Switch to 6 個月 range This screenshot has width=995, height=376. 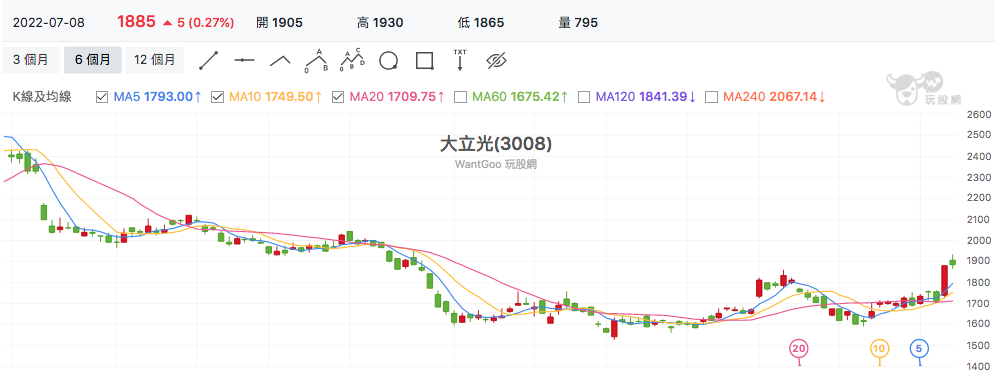[x=93, y=60]
